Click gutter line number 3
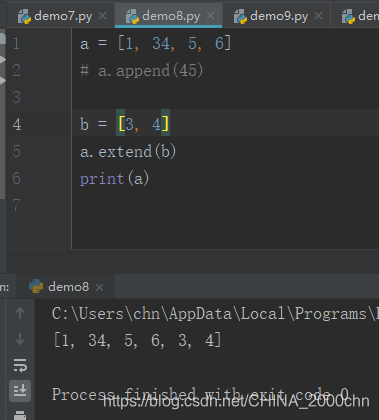 pyautogui.click(x=17, y=97)
